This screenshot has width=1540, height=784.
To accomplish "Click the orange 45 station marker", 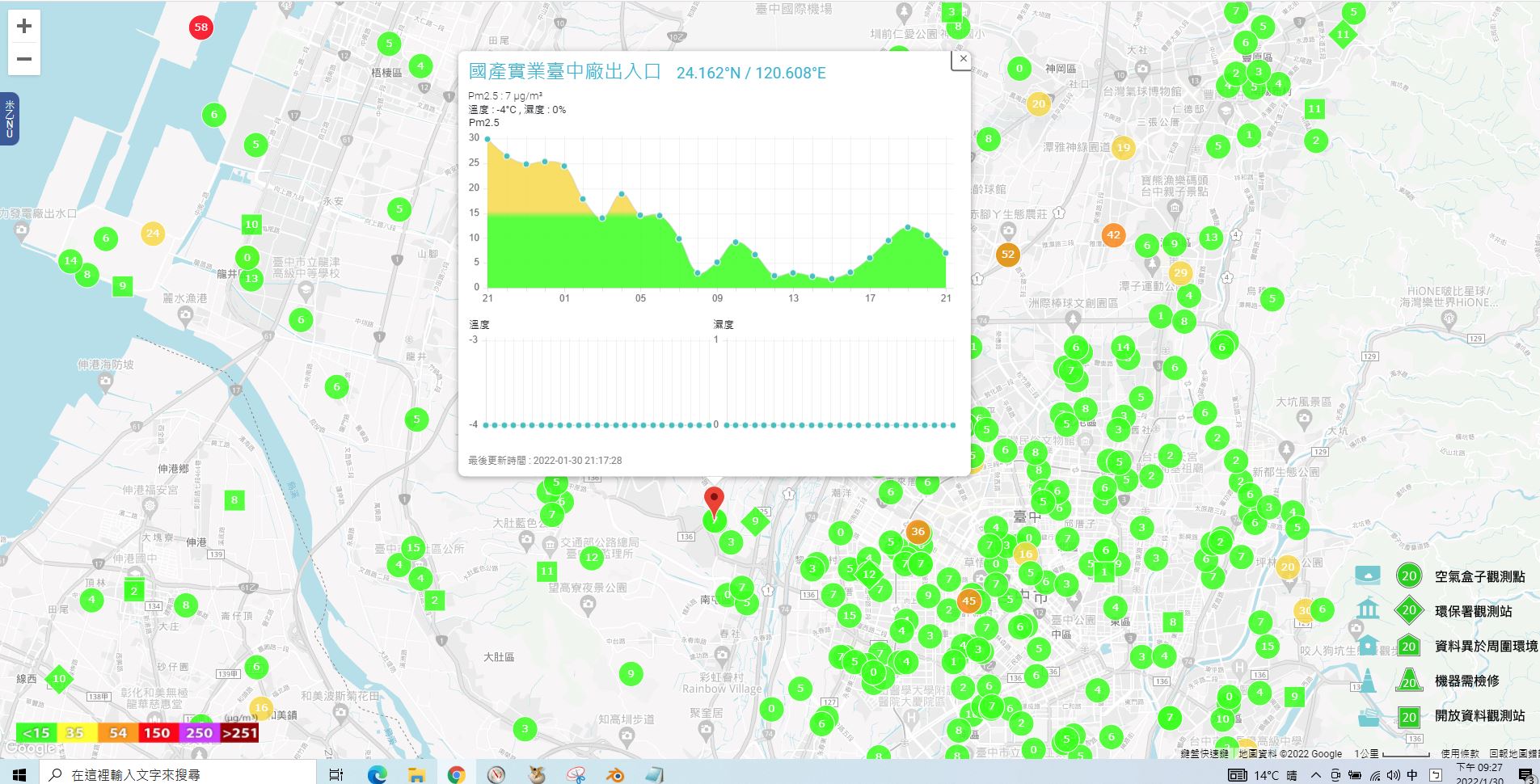I will [x=968, y=601].
